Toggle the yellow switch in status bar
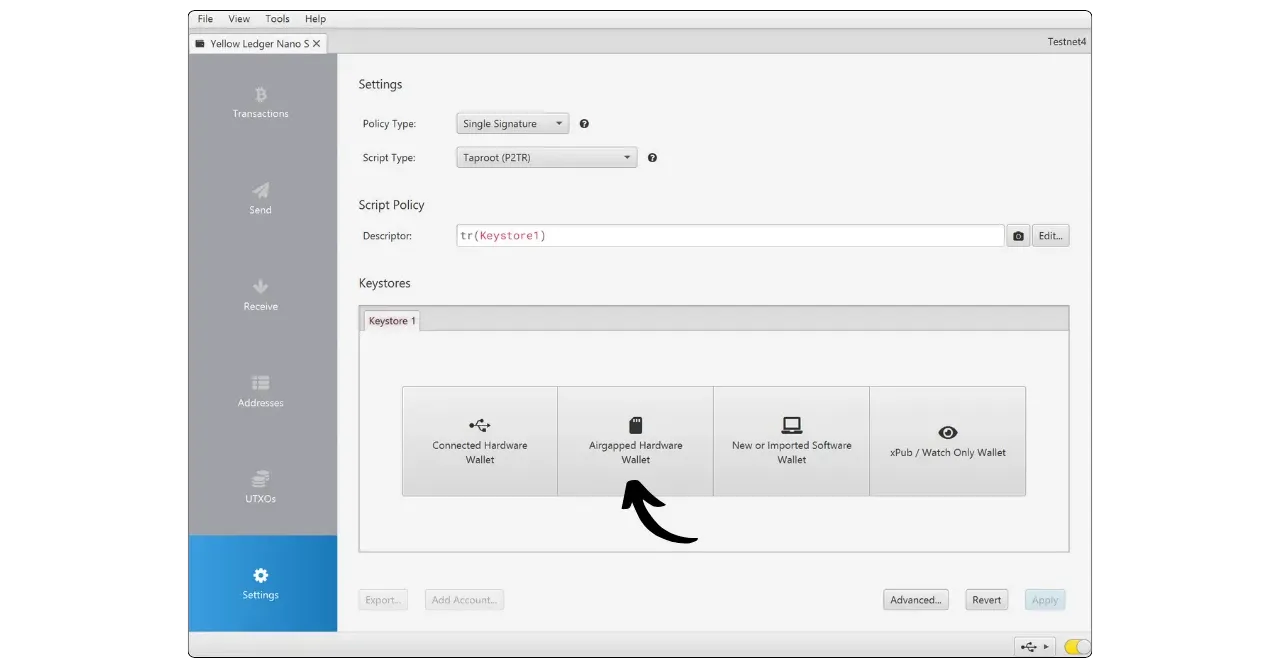Screen dimensions: 1280x668 [1077, 647]
